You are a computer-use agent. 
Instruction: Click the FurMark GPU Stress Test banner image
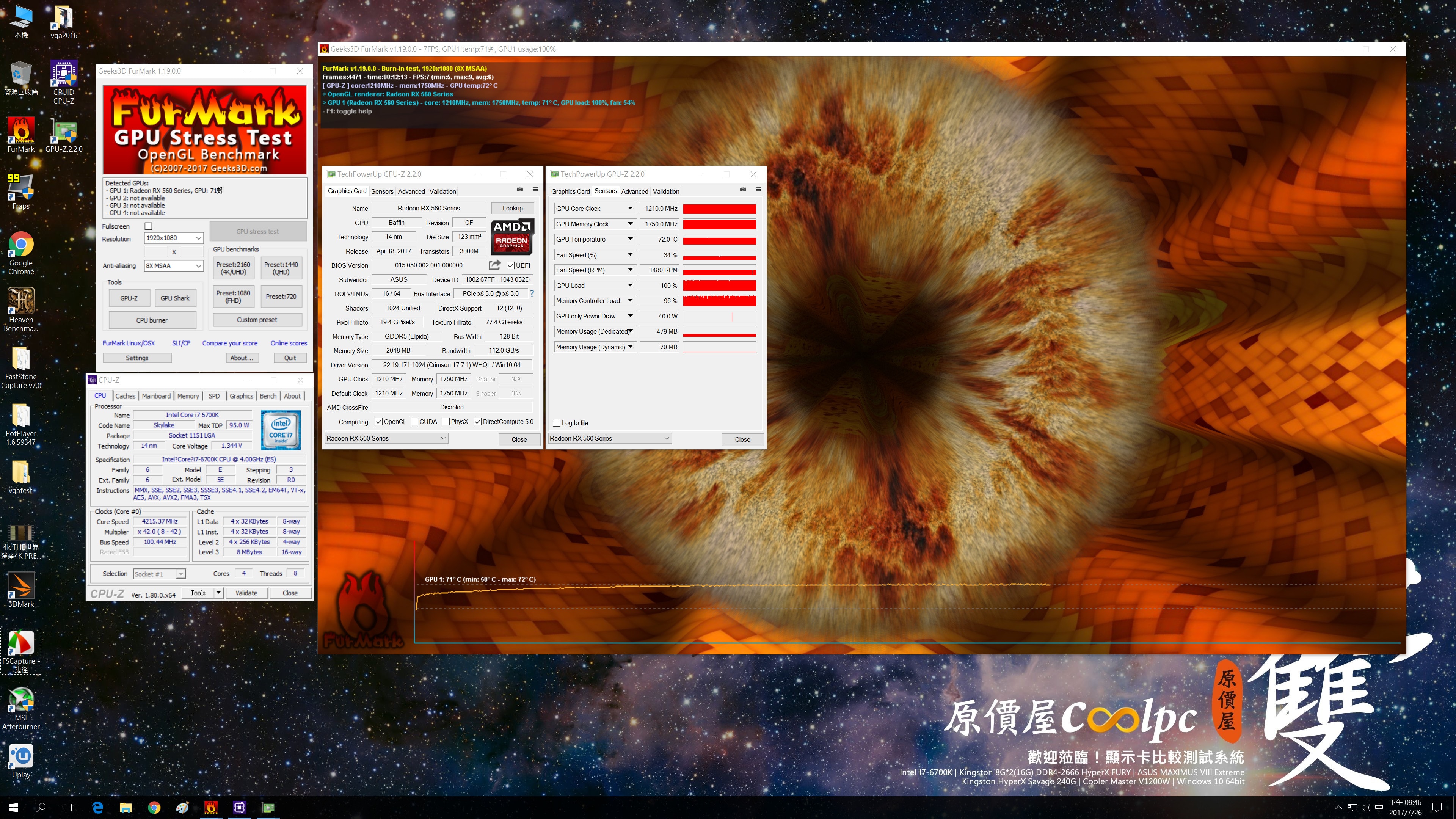coord(205,129)
